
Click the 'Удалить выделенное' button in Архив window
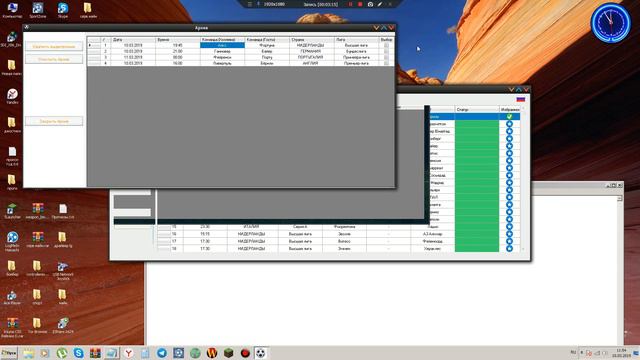coord(54,47)
